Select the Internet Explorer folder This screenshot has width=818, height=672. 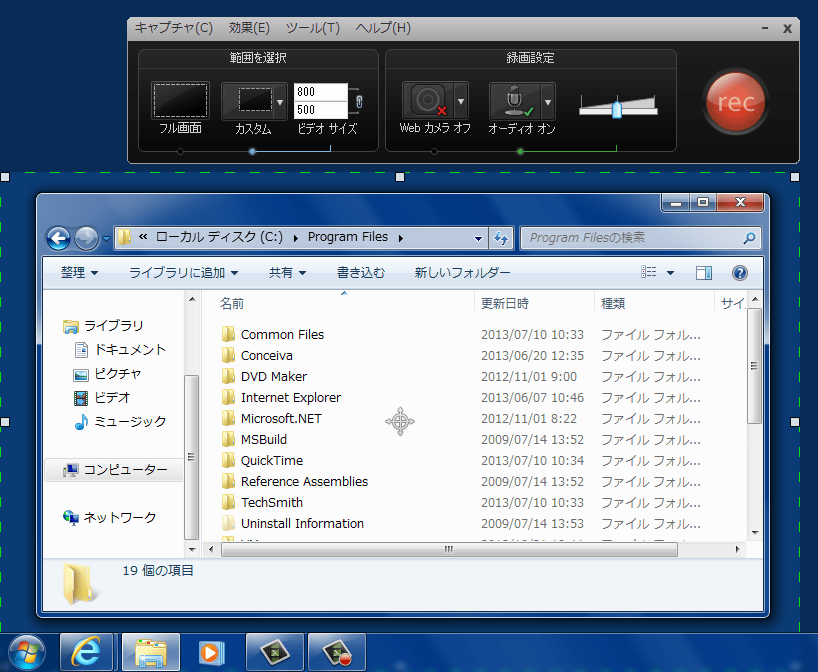coord(291,398)
